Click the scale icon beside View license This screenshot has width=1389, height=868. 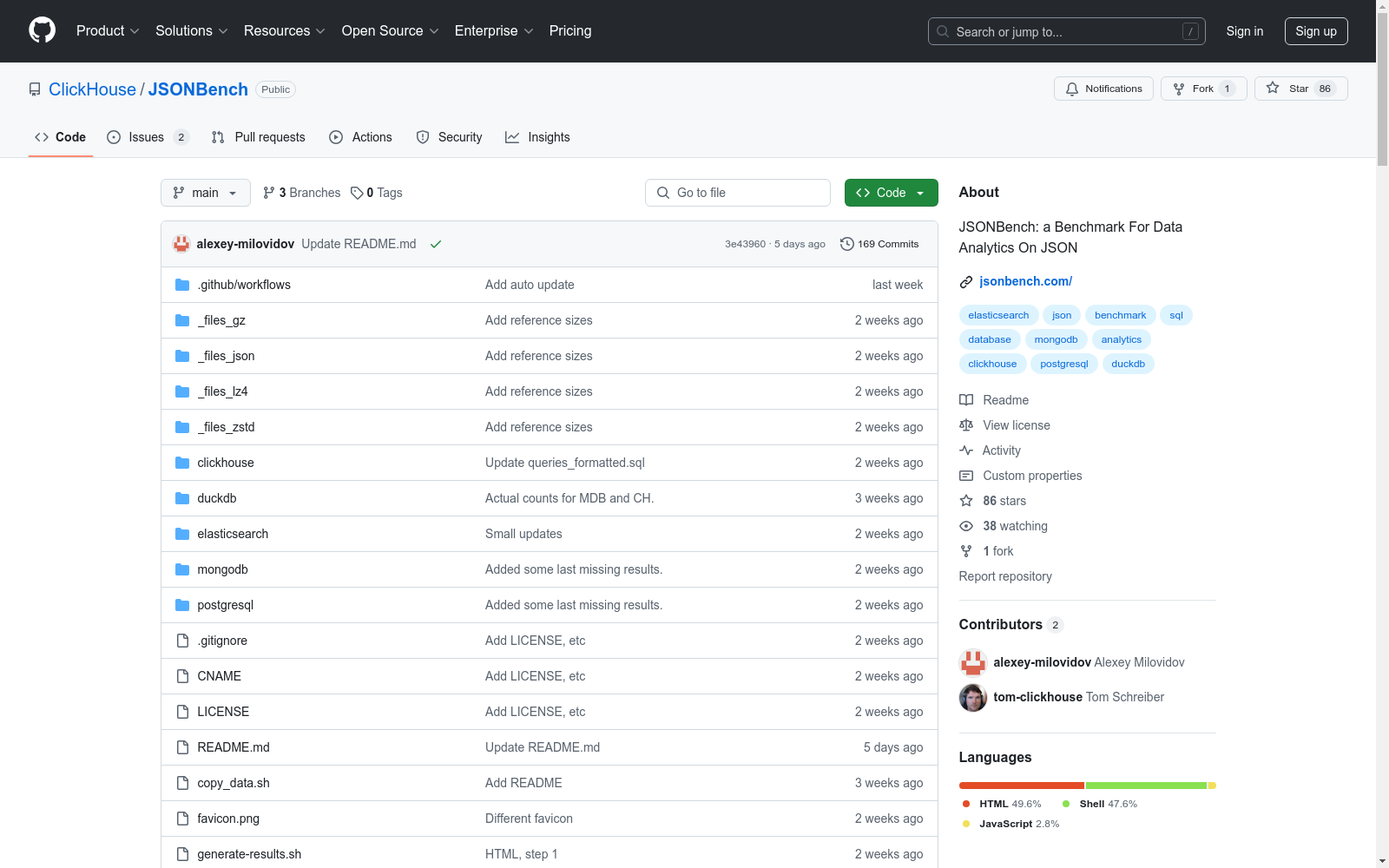(966, 425)
